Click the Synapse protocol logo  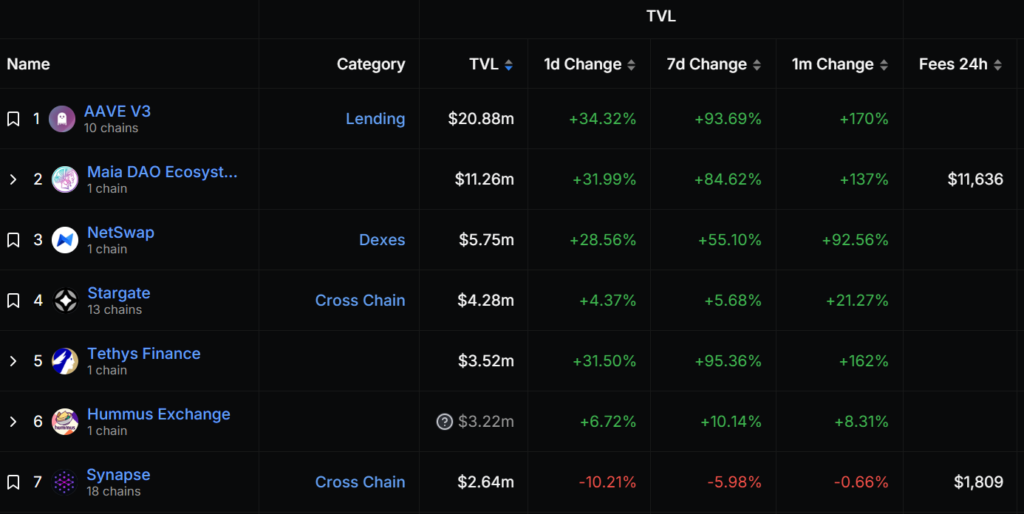[x=65, y=482]
